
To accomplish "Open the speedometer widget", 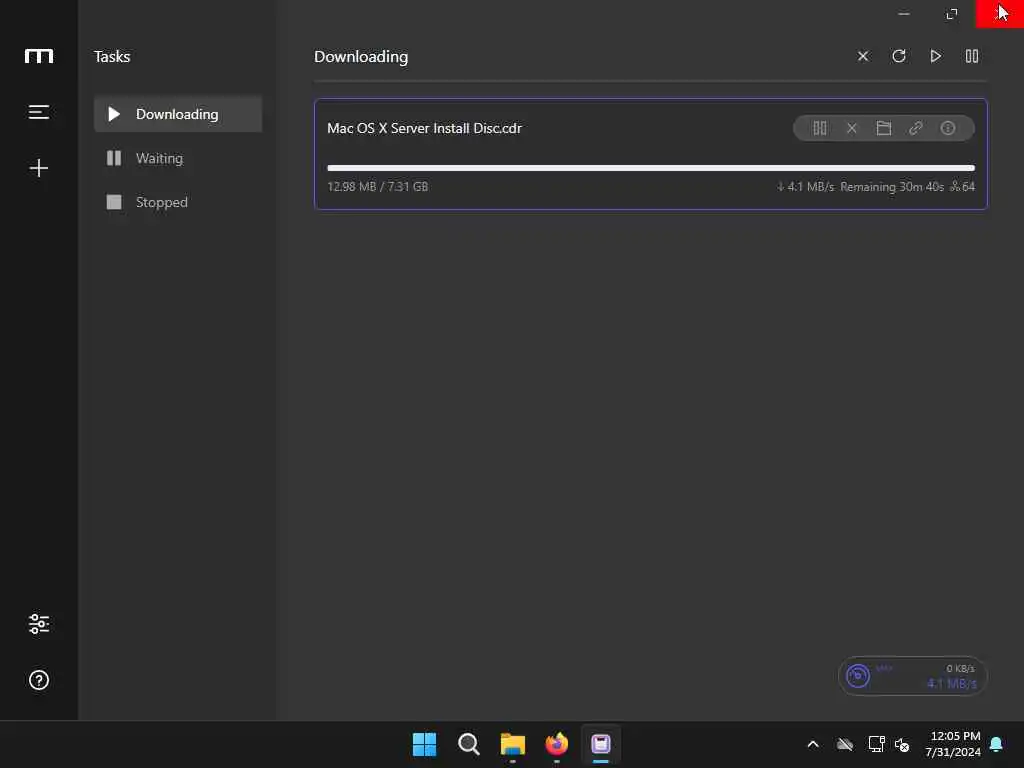I will [x=912, y=676].
